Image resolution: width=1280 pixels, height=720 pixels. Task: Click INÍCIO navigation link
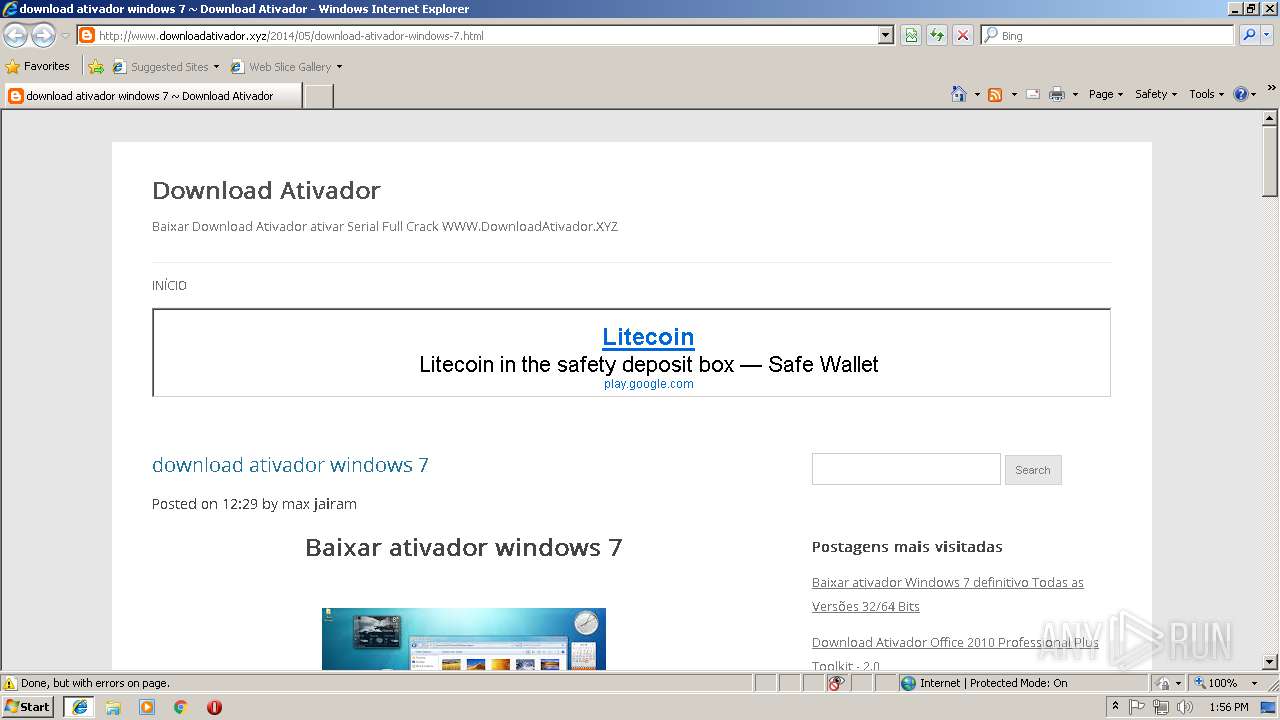click(x=169, y=285)
